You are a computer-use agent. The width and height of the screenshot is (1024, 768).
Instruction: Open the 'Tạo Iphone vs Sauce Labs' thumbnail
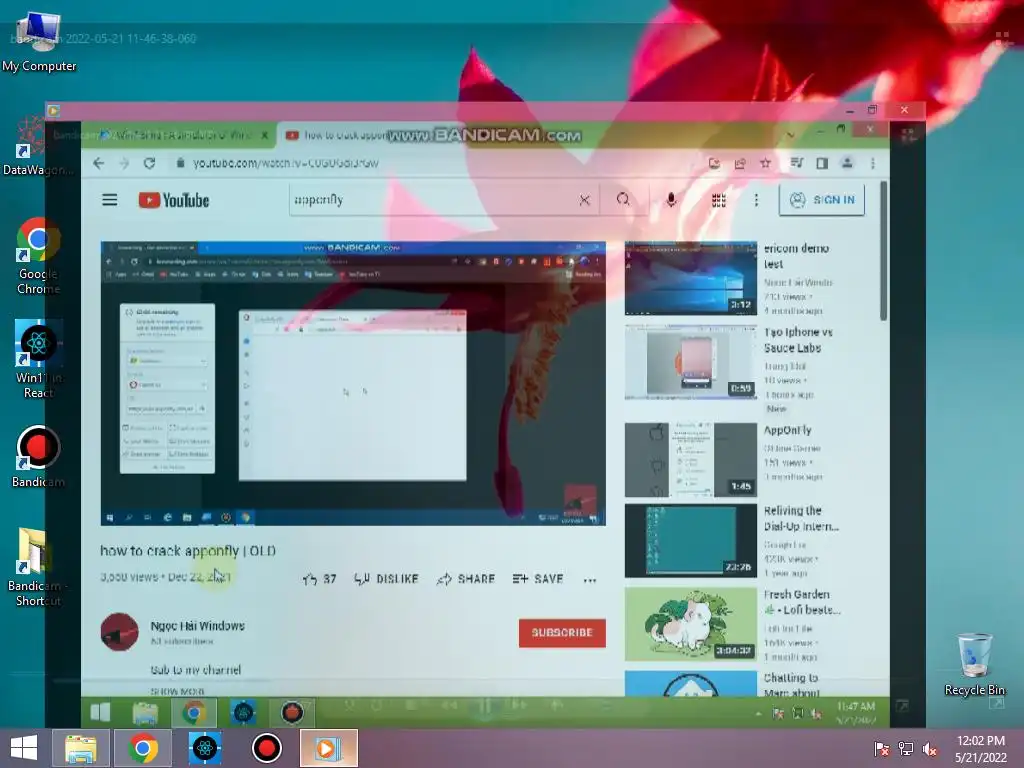click(691, 362)
